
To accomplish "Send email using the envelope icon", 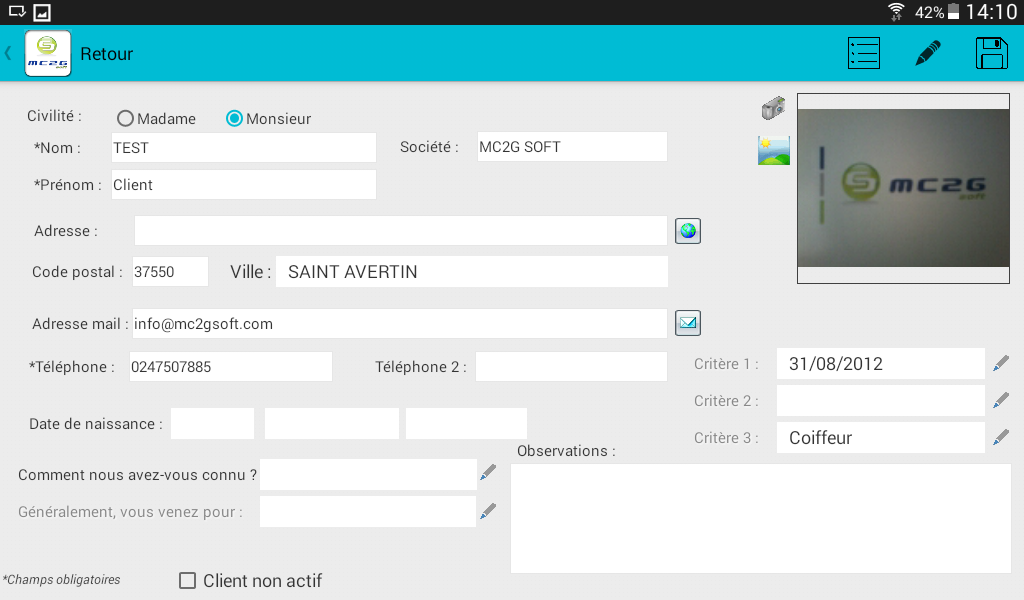I will click(688, 323).
